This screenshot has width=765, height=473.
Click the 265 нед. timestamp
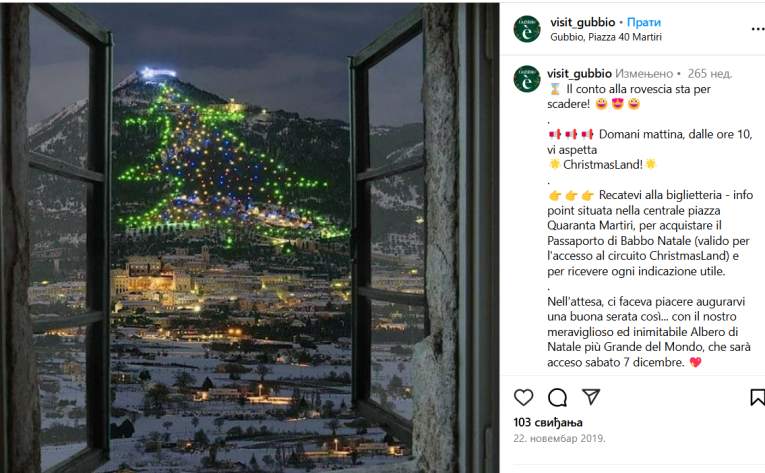(710, 73)
